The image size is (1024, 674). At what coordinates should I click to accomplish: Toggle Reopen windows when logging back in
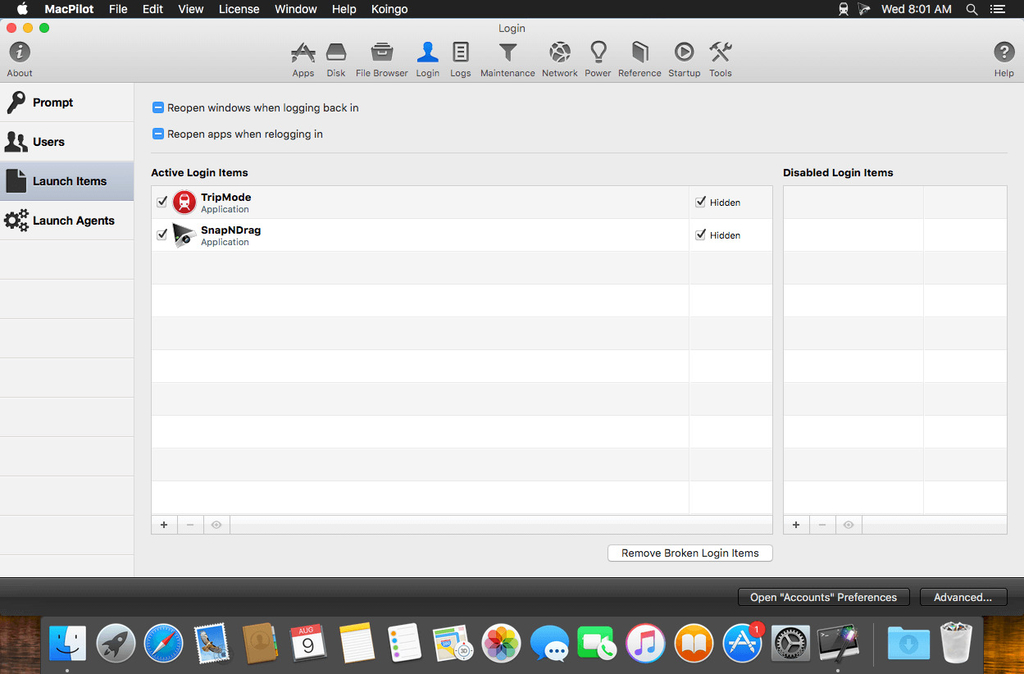pyautogui.click(x=157, y=108)
